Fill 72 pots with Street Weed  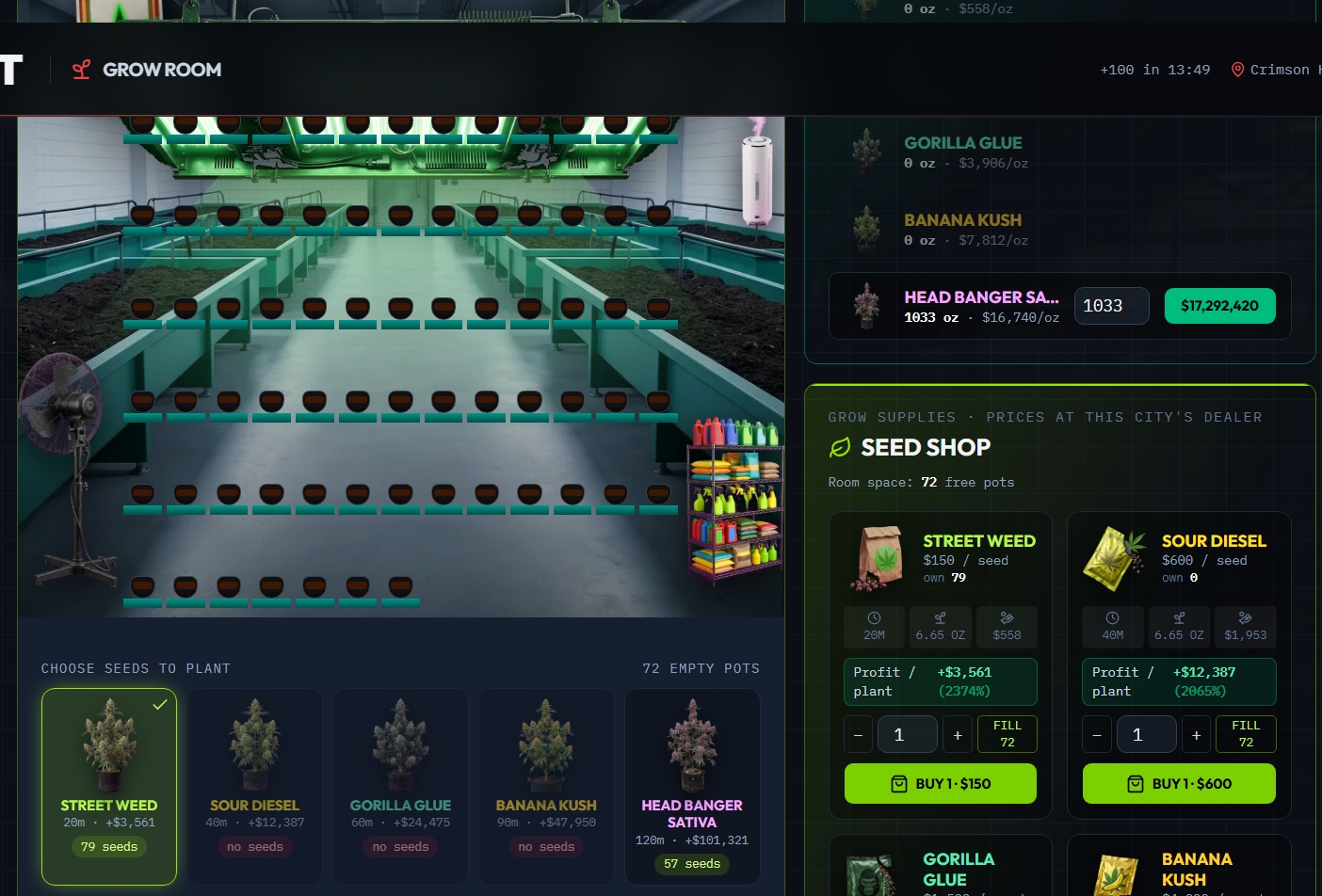pyautogui.click(x=1007, y=734)
